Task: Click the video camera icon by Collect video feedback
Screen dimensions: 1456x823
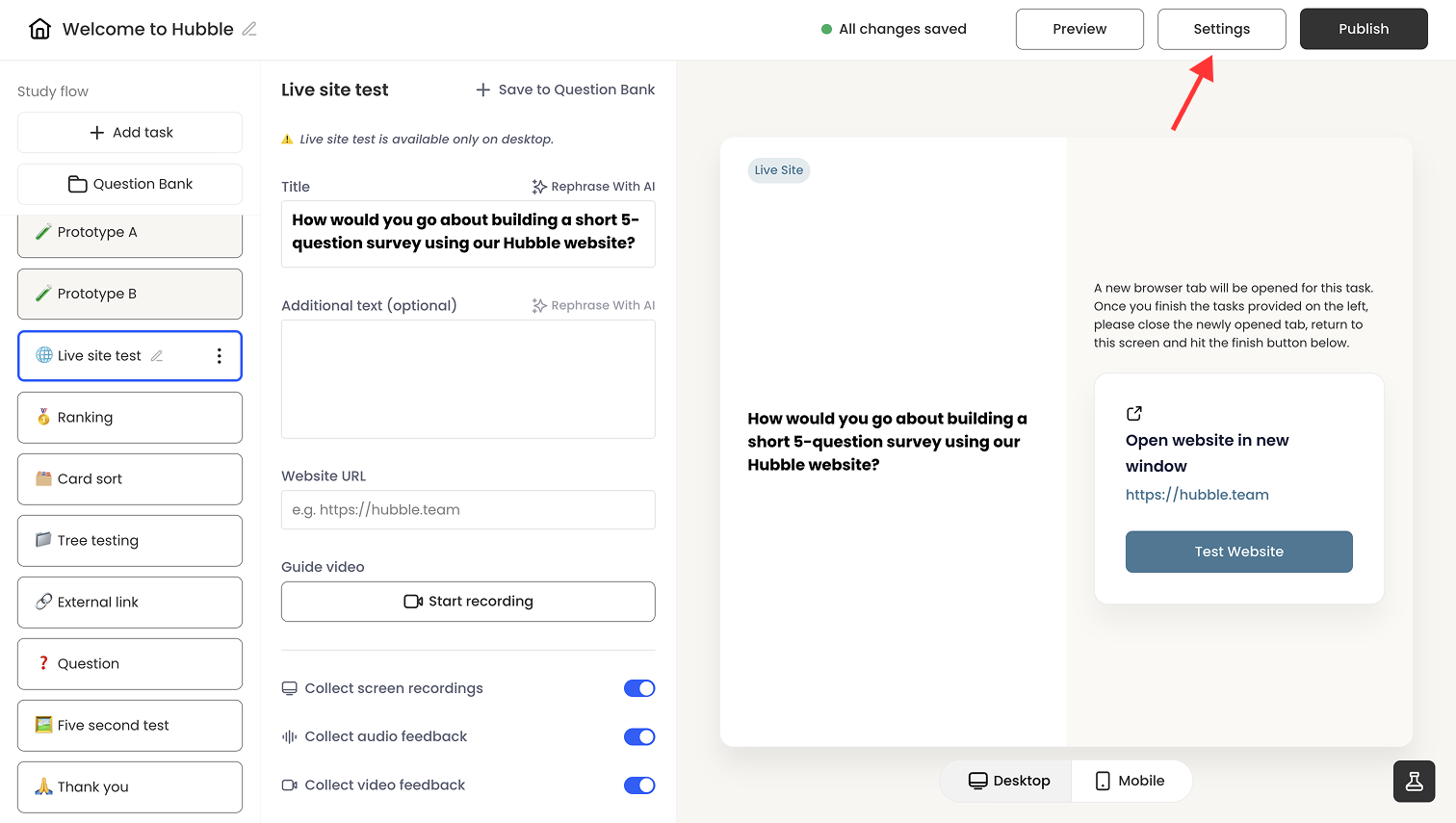Action: pos(289,785)
